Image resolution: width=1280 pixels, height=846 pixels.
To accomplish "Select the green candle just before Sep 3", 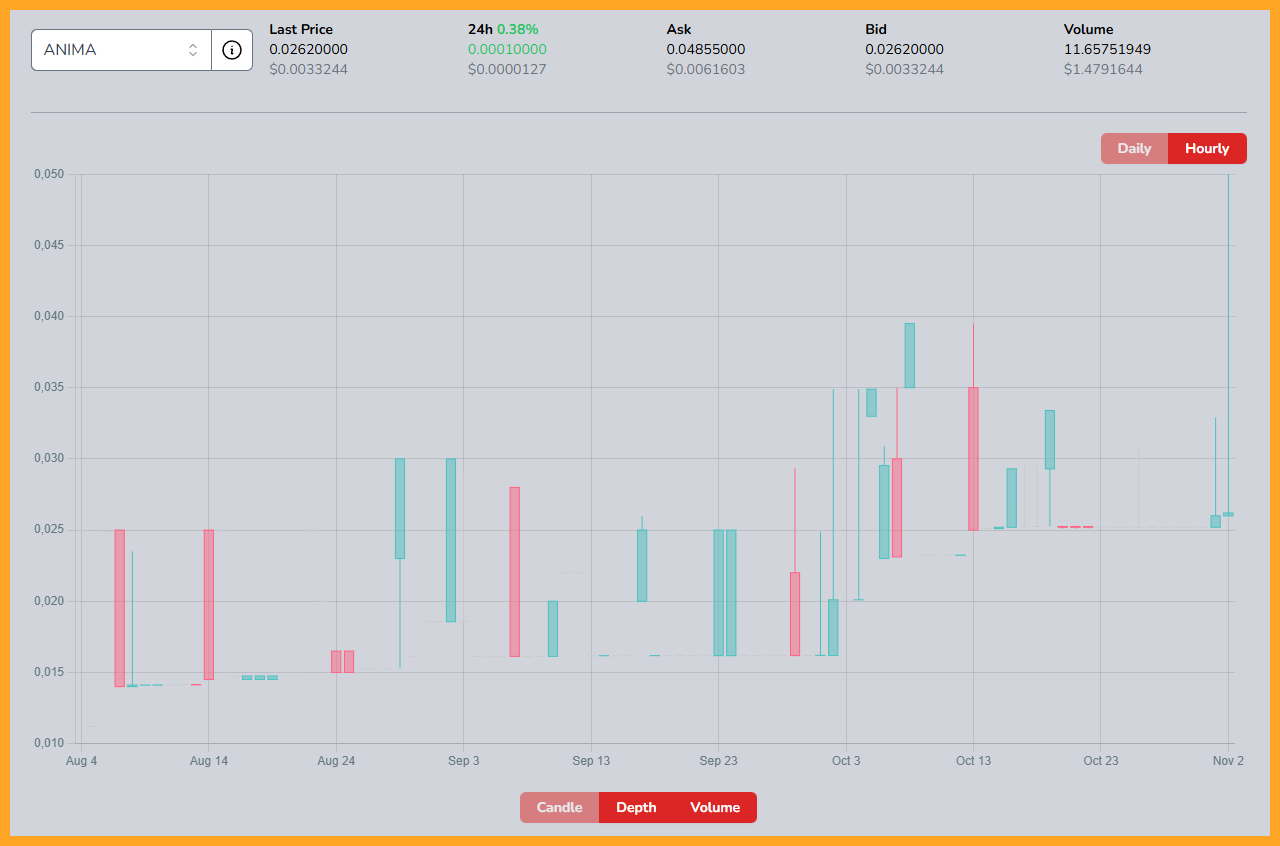I will click(x=451, y=540).
